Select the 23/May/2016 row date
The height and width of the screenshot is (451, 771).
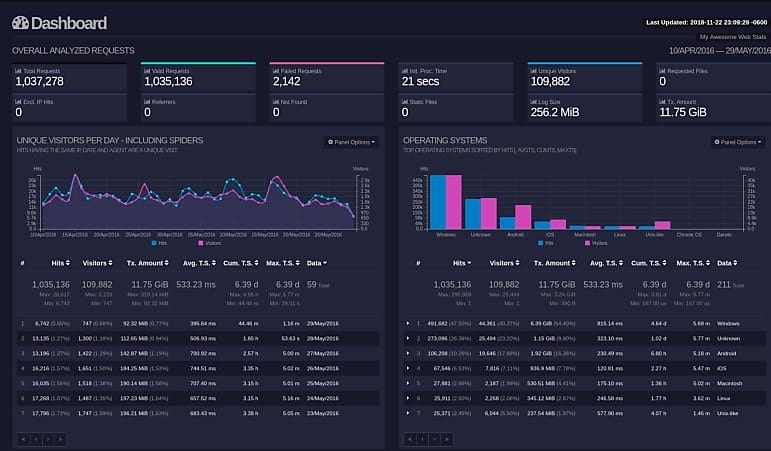[x=323, y=413]
